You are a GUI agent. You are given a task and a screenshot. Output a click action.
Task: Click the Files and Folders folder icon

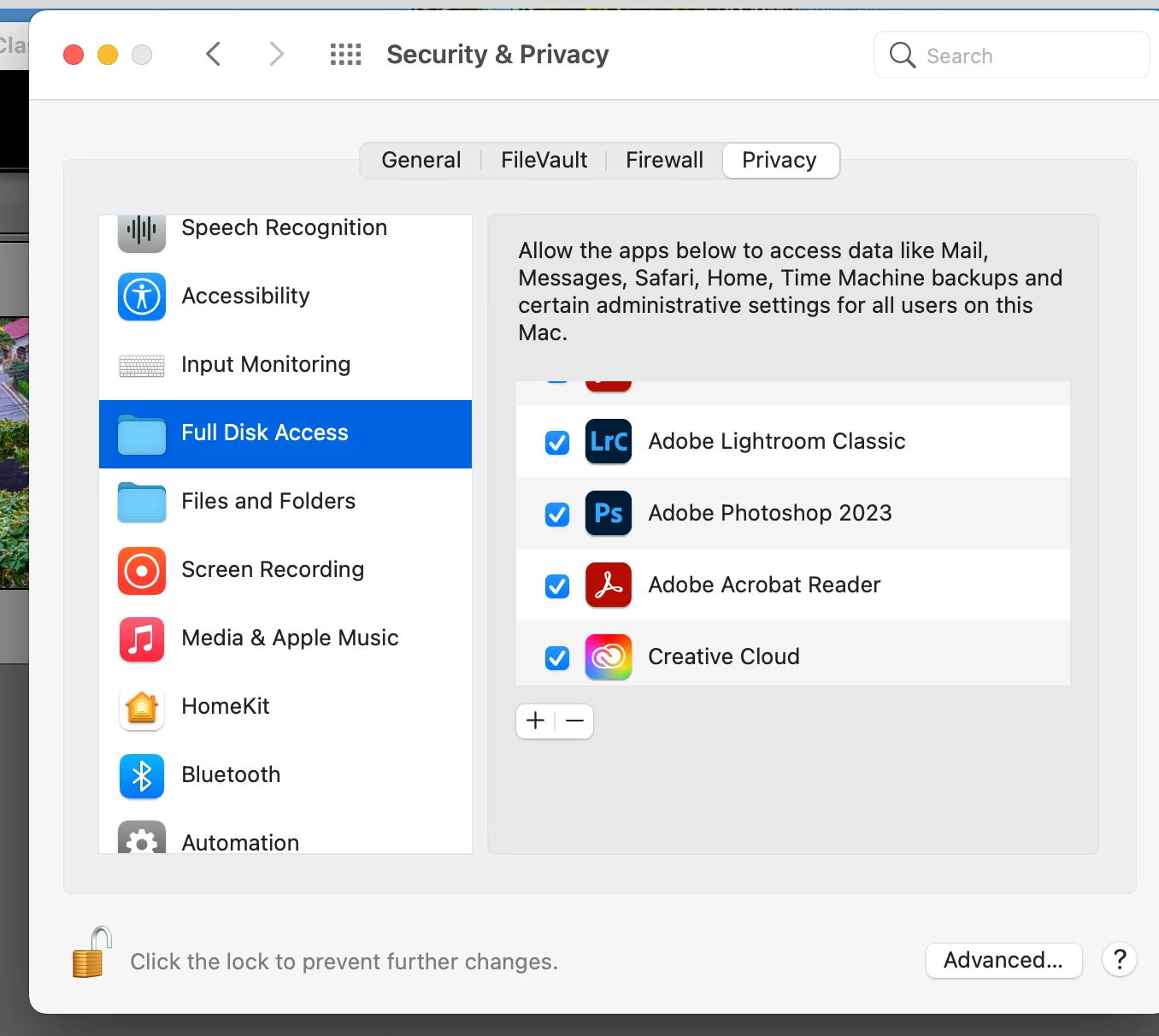pyautogui.click(x=142, y=503)
